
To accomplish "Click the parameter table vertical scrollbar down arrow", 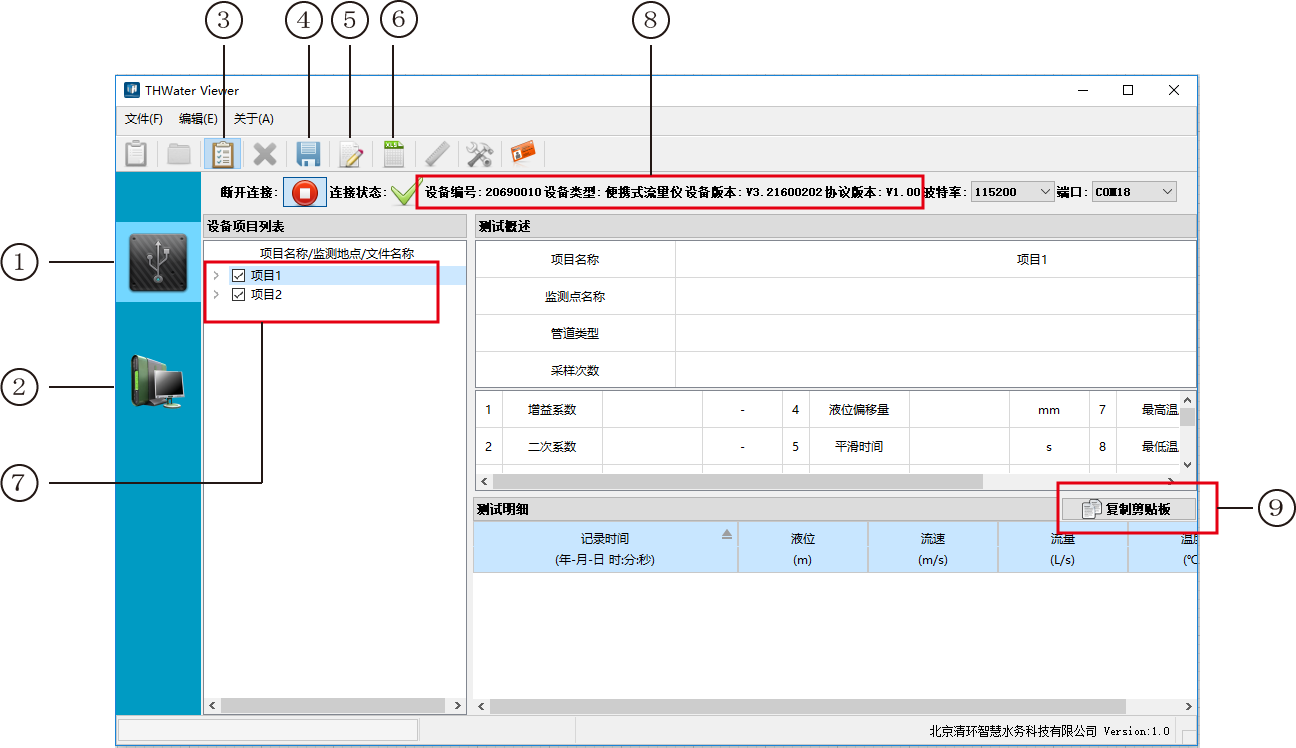I will [1188, 464].
